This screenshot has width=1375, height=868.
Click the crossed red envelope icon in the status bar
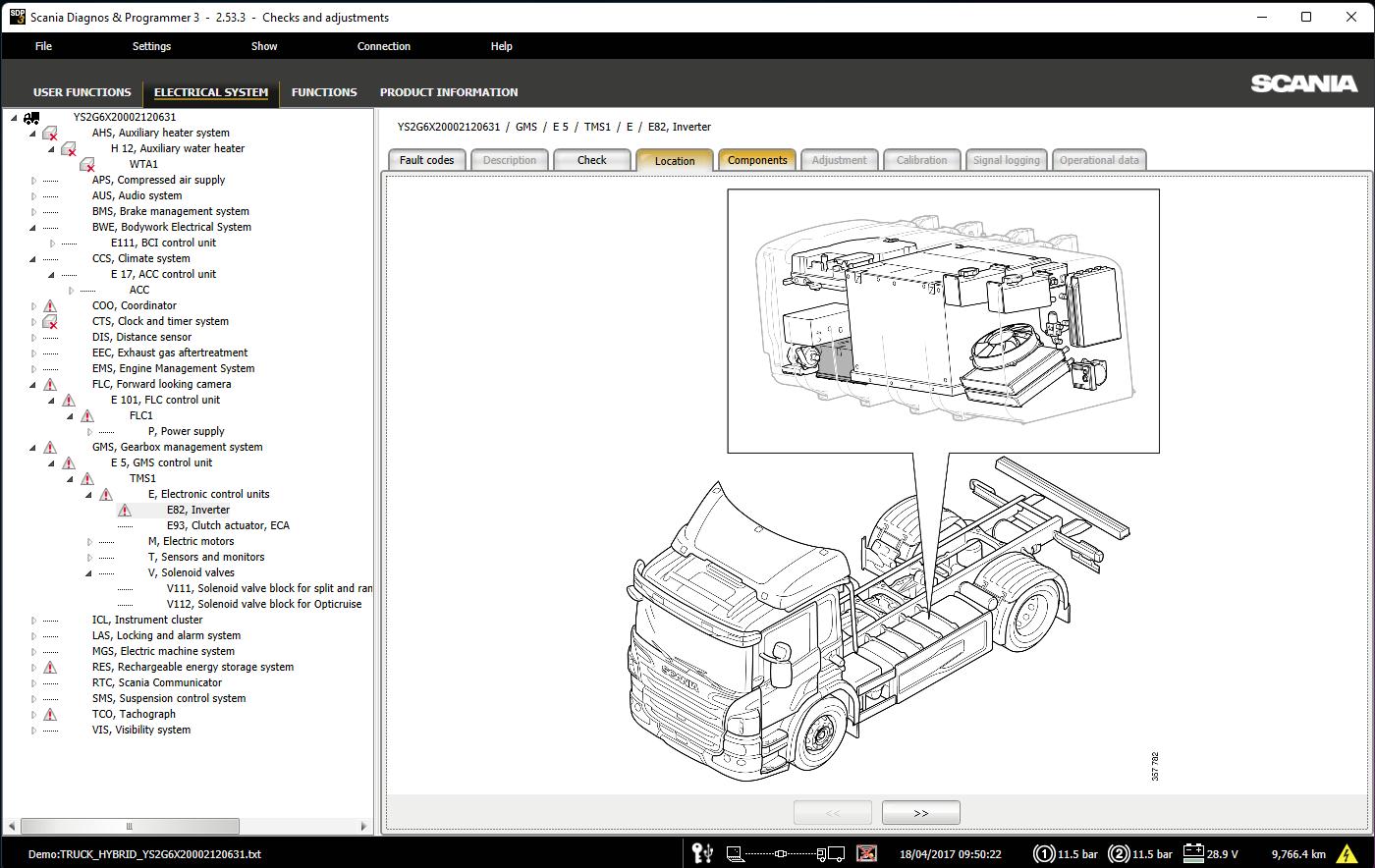865,853
